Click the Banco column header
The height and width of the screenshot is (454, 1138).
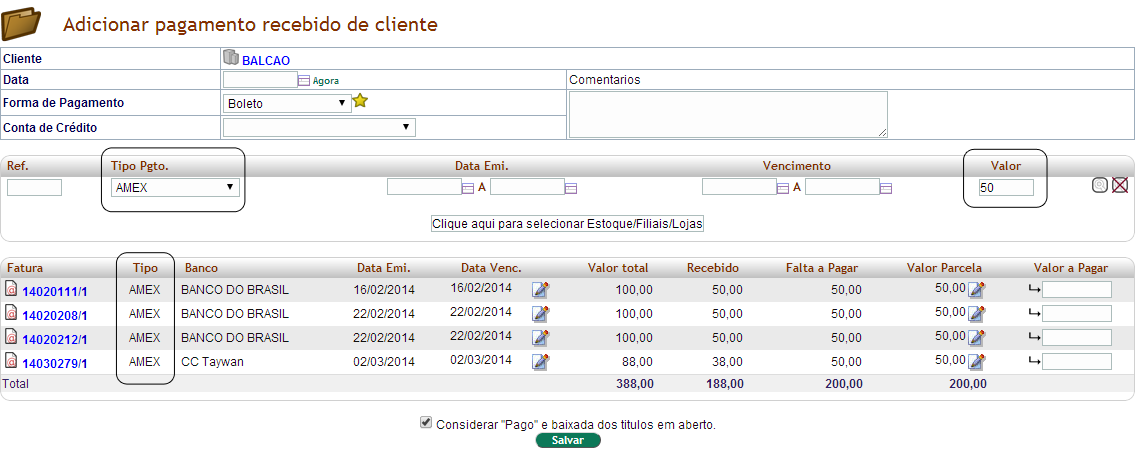pos(201,268)
